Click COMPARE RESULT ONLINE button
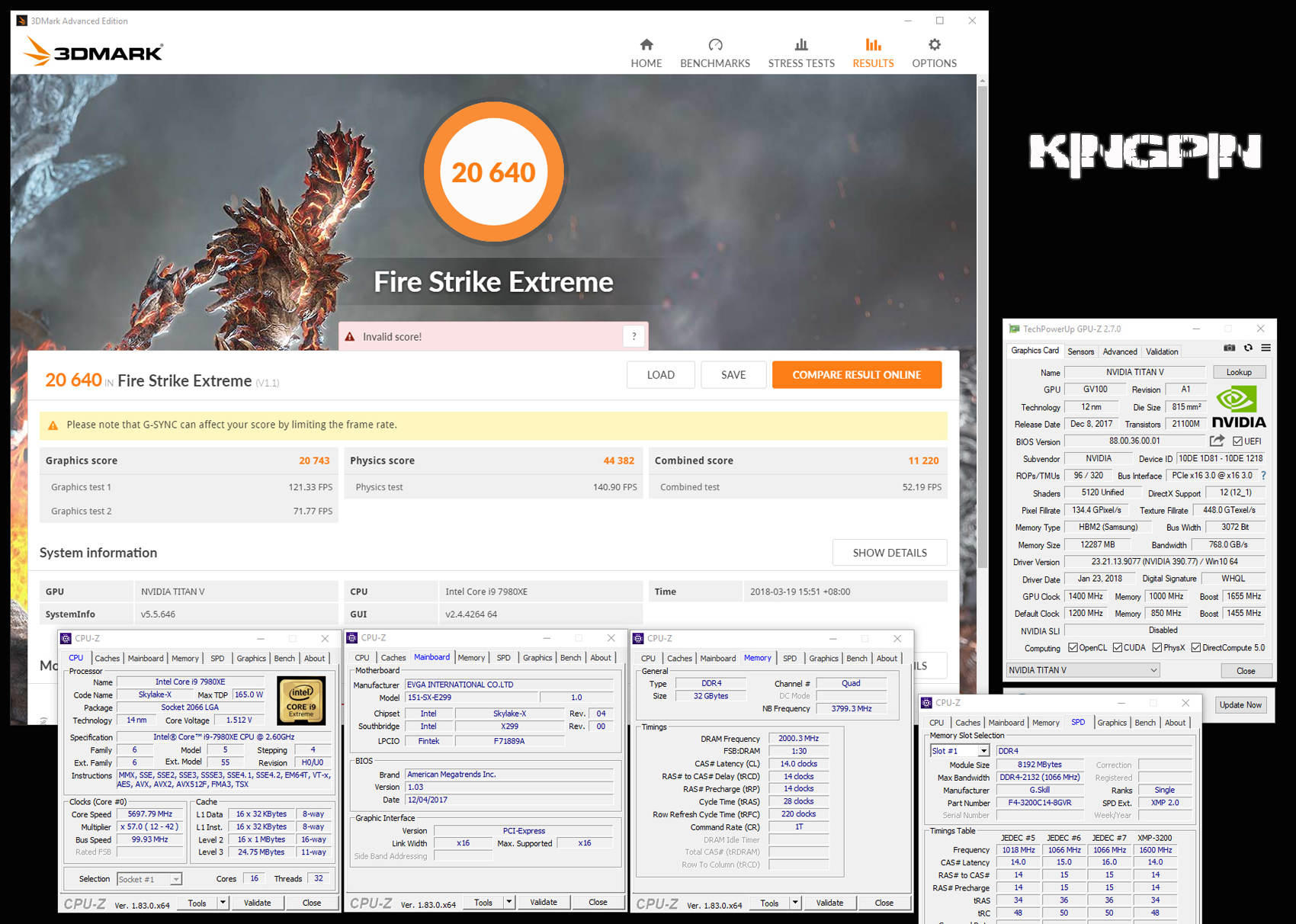This screenshot has height=924, width=1296. (857, 374)
